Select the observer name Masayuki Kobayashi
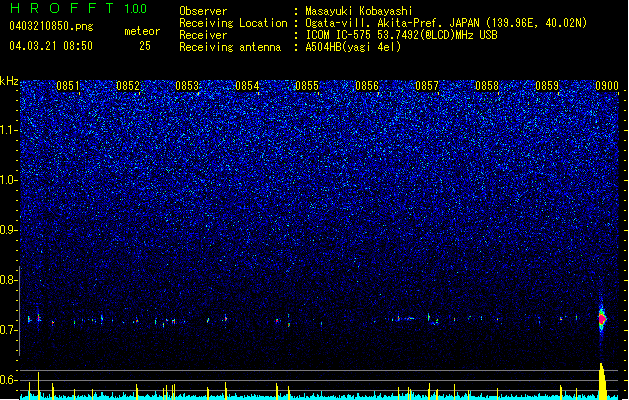 coord(359,11)
